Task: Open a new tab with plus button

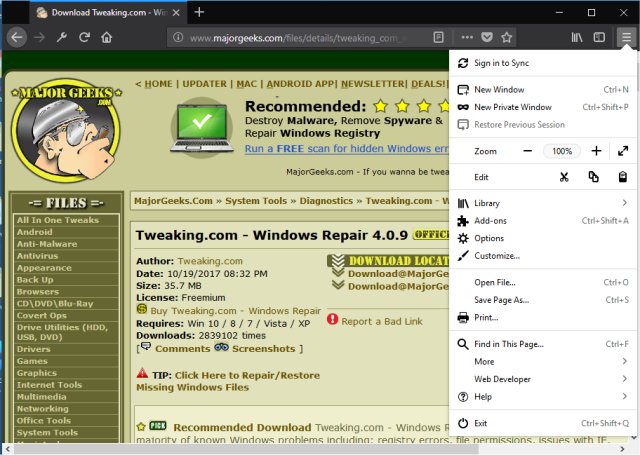Action: [x=199, y=12]
